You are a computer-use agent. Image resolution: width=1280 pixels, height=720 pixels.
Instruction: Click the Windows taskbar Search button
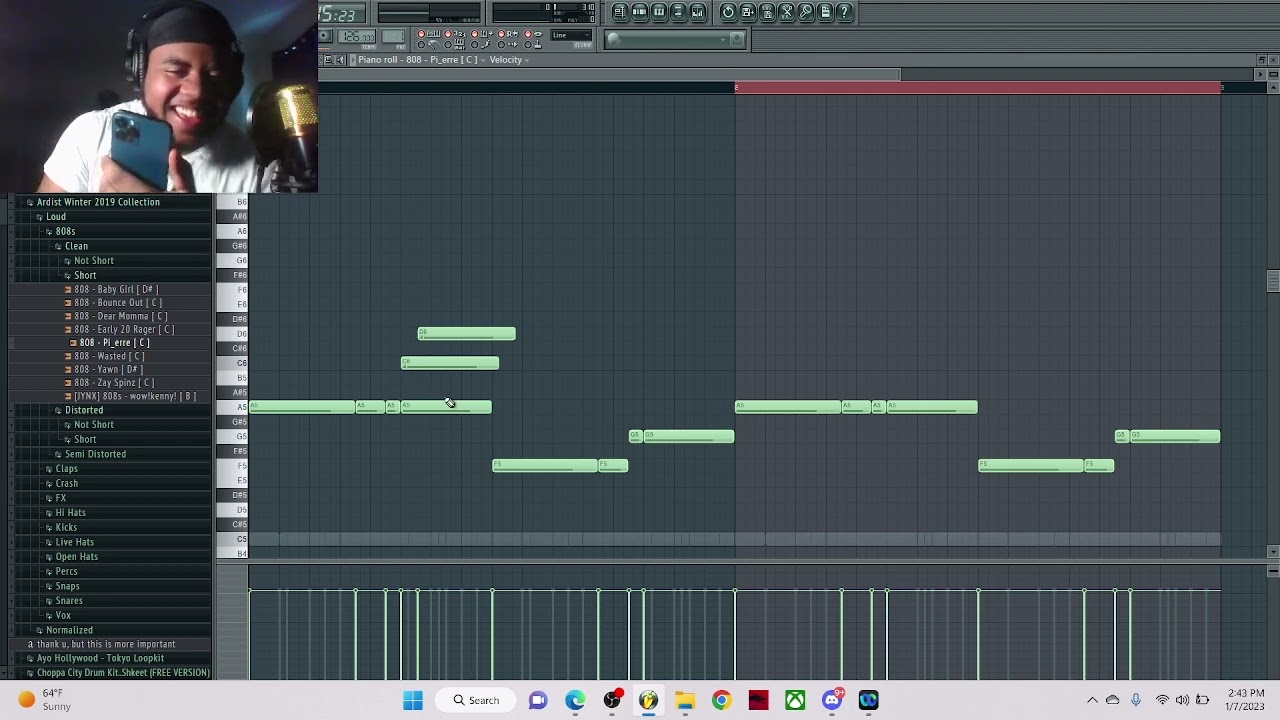click(x=475, y=700)
